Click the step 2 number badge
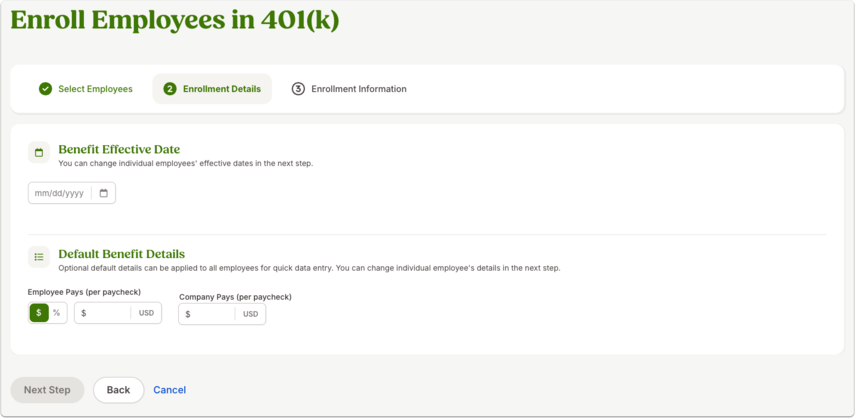Image resolution: width=855 pixels, height=418 pixels. (x=170, y=89)
